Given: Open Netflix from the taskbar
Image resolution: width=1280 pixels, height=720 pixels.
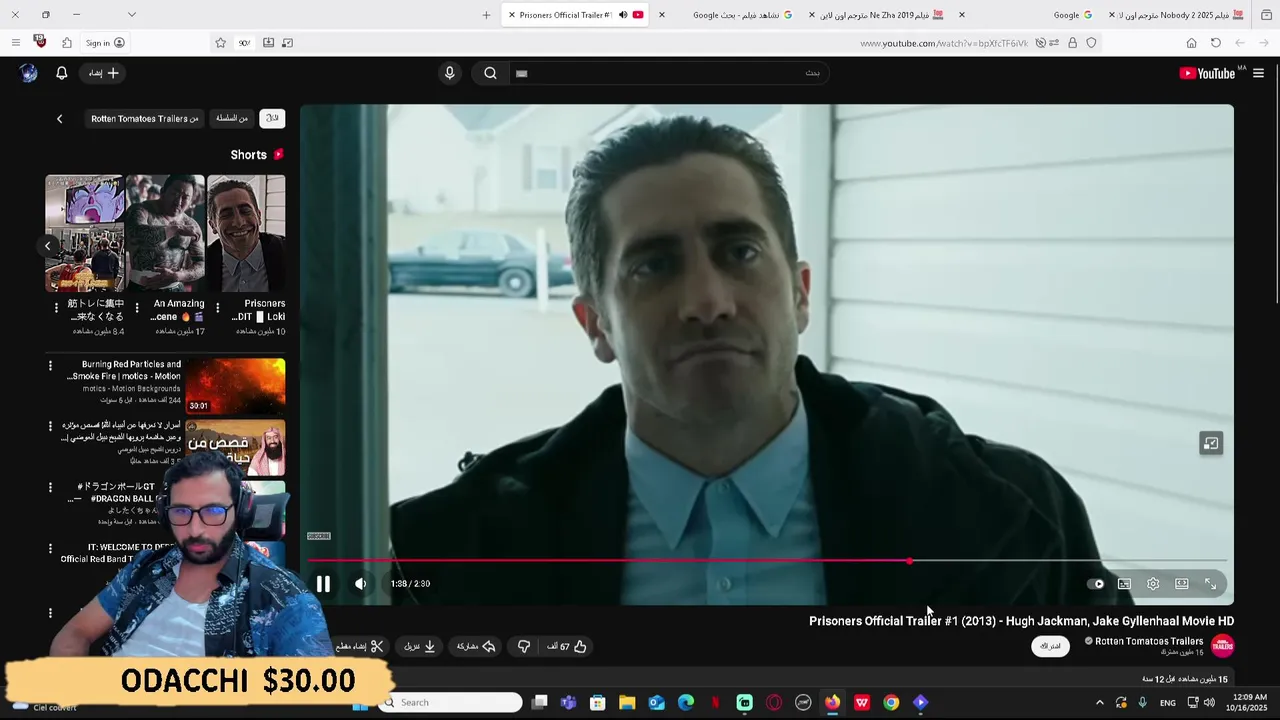Looking at the screenshot, I should coord(715,703).
